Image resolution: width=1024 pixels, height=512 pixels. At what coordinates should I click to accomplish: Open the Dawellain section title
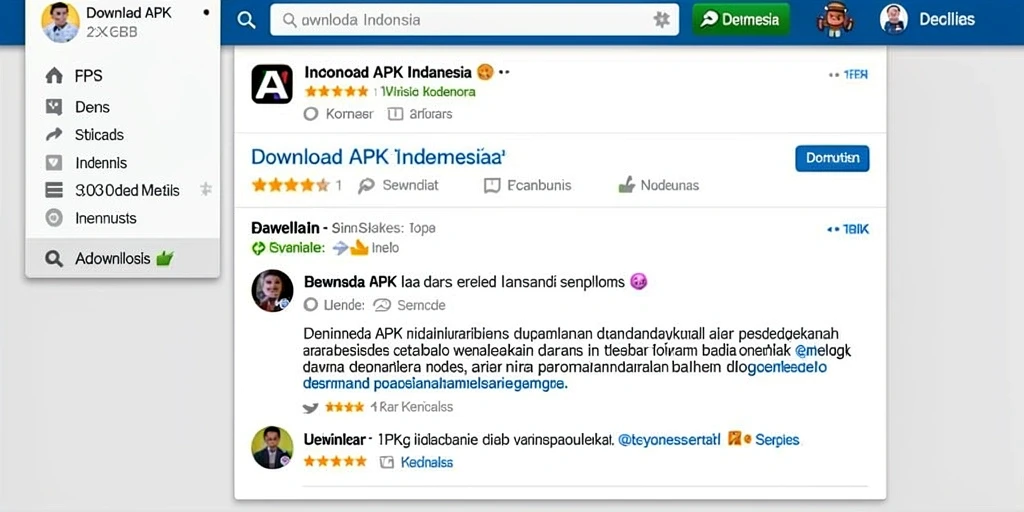point(285,228)
